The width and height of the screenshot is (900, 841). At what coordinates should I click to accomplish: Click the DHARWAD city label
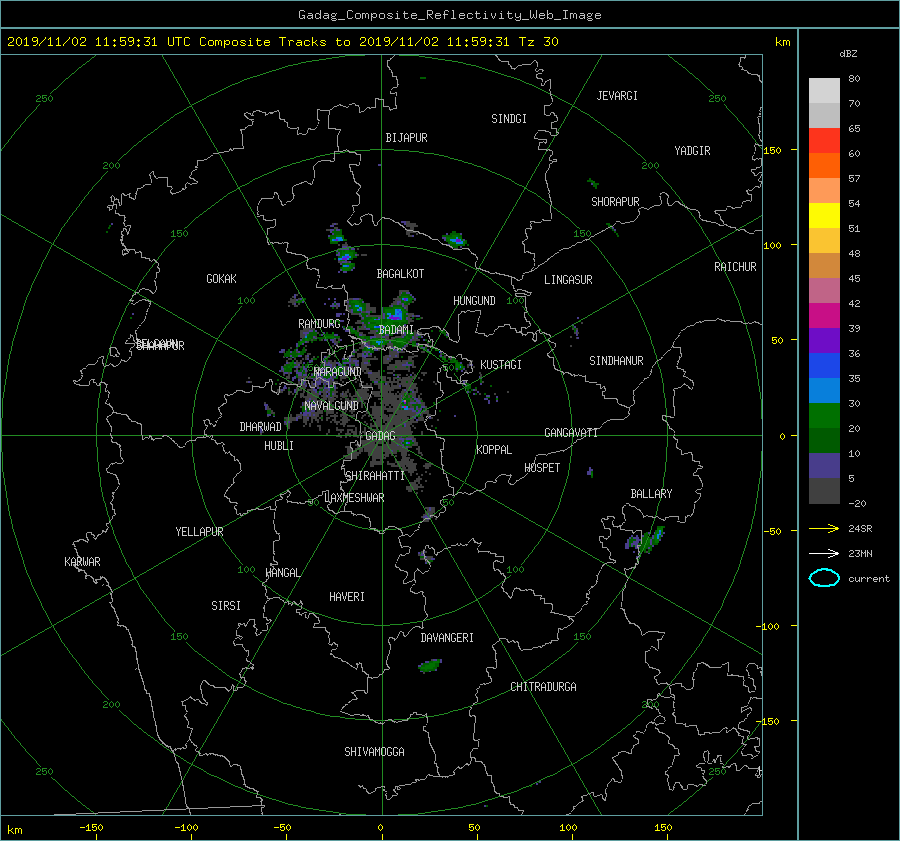[260, 427]
